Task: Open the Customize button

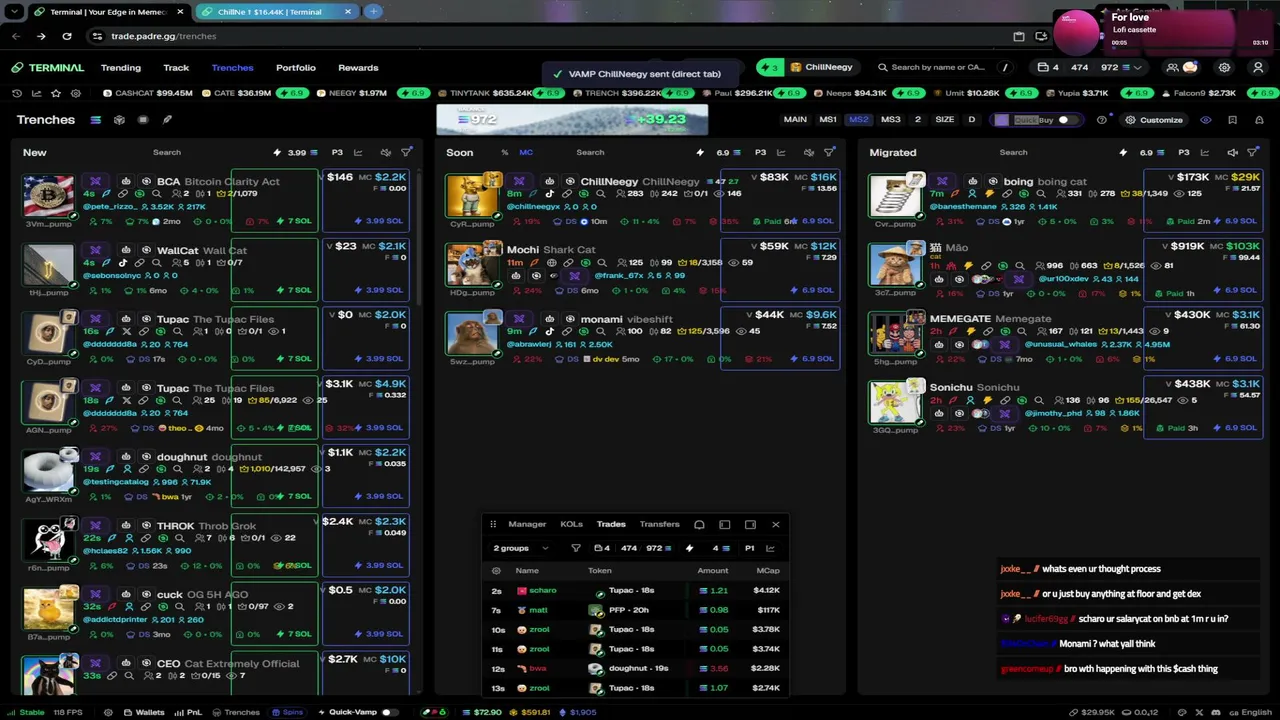Action: click(x=1153, y=120)
